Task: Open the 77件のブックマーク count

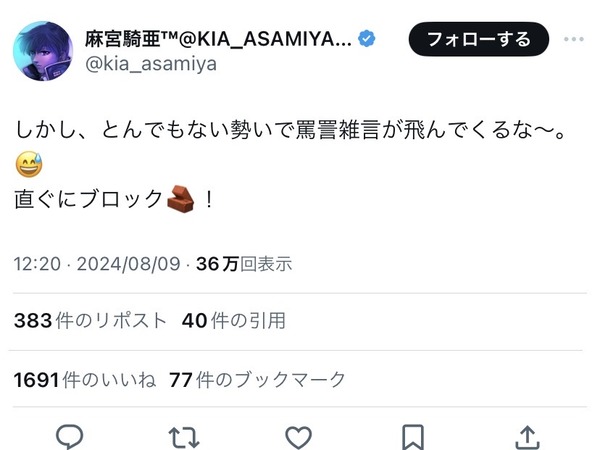Action: coord(257,380)
